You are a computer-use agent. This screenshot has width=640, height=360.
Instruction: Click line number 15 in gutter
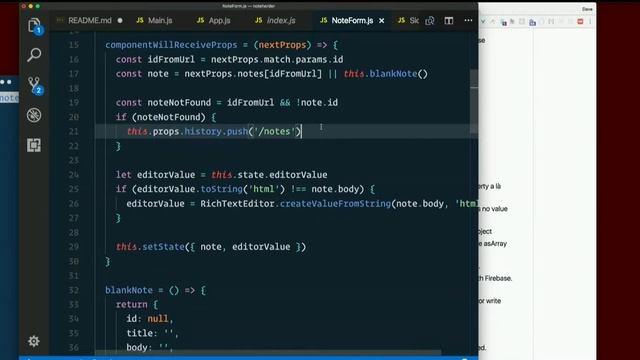tap(73, 45)
